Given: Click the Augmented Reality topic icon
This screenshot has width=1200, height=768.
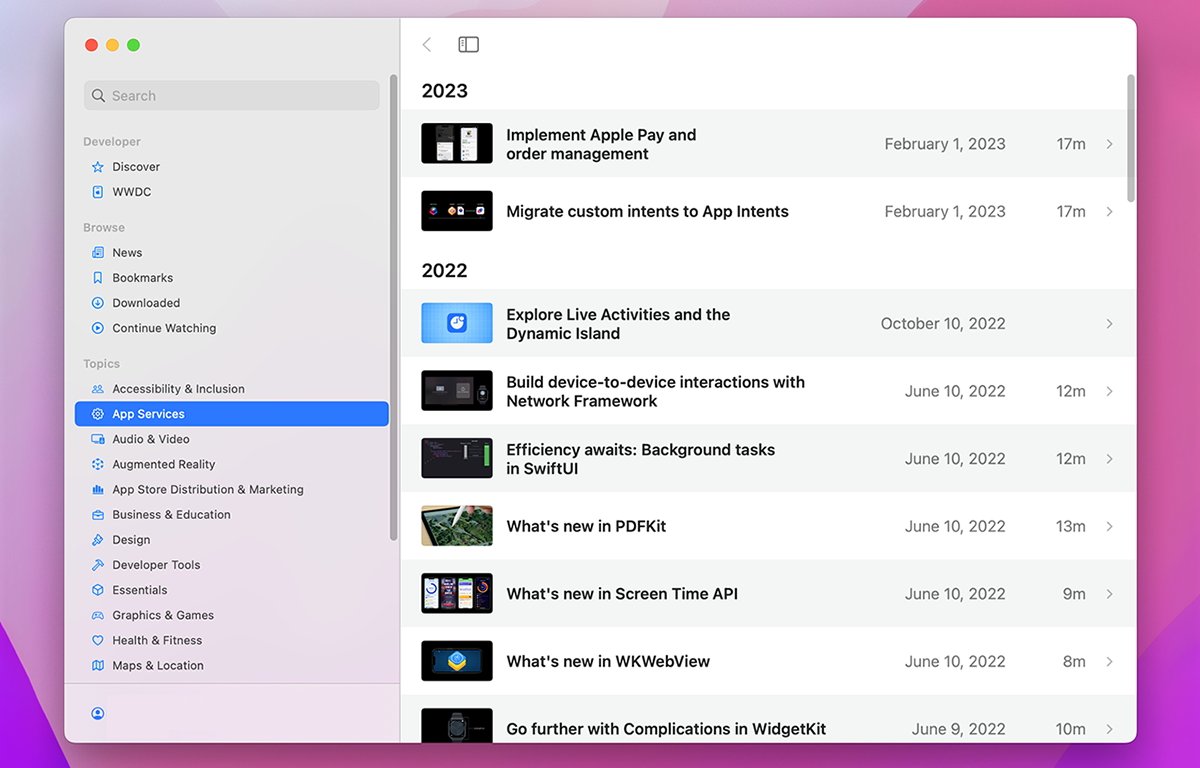Looking at the screenshot, I should coord(98,464).
